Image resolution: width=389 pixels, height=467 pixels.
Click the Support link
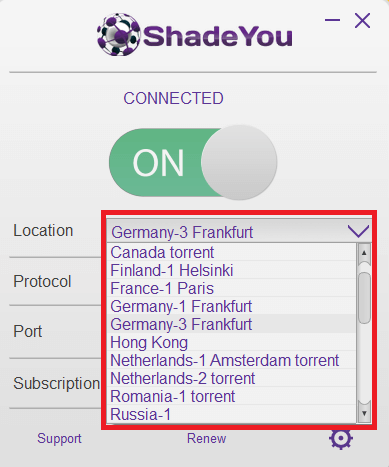pyautogui.click(x=59, y=439)
